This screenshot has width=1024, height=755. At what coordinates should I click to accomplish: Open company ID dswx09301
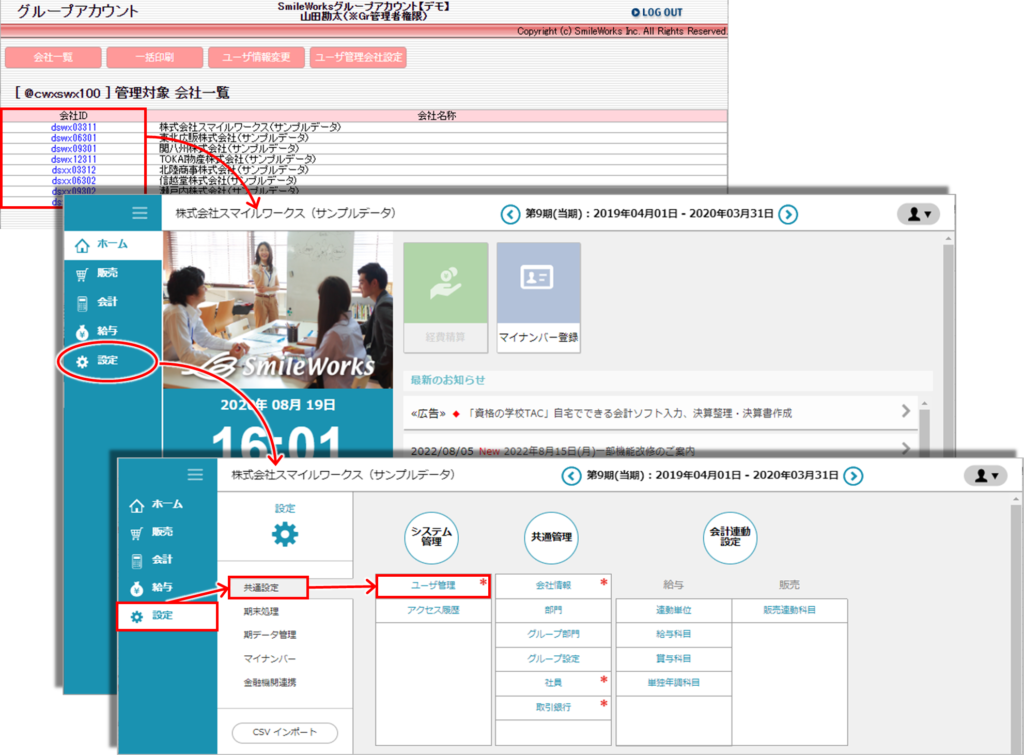point(74,148)
